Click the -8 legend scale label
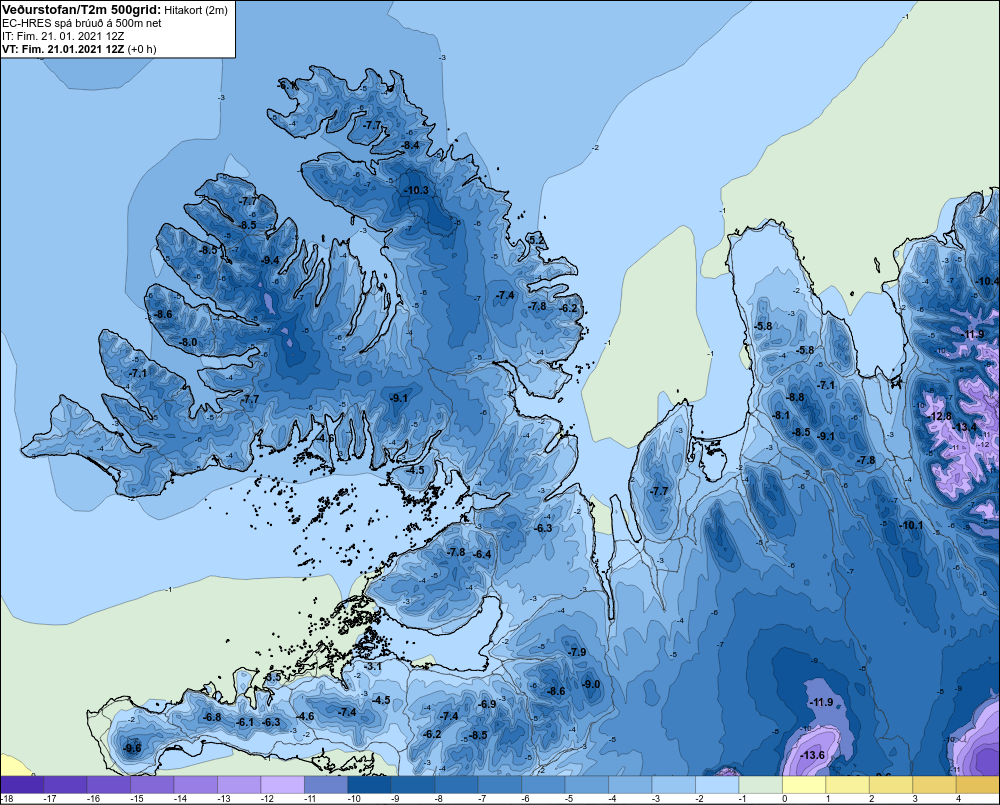The width and height of the screenshot is (1000, 805). coord(438,798)
